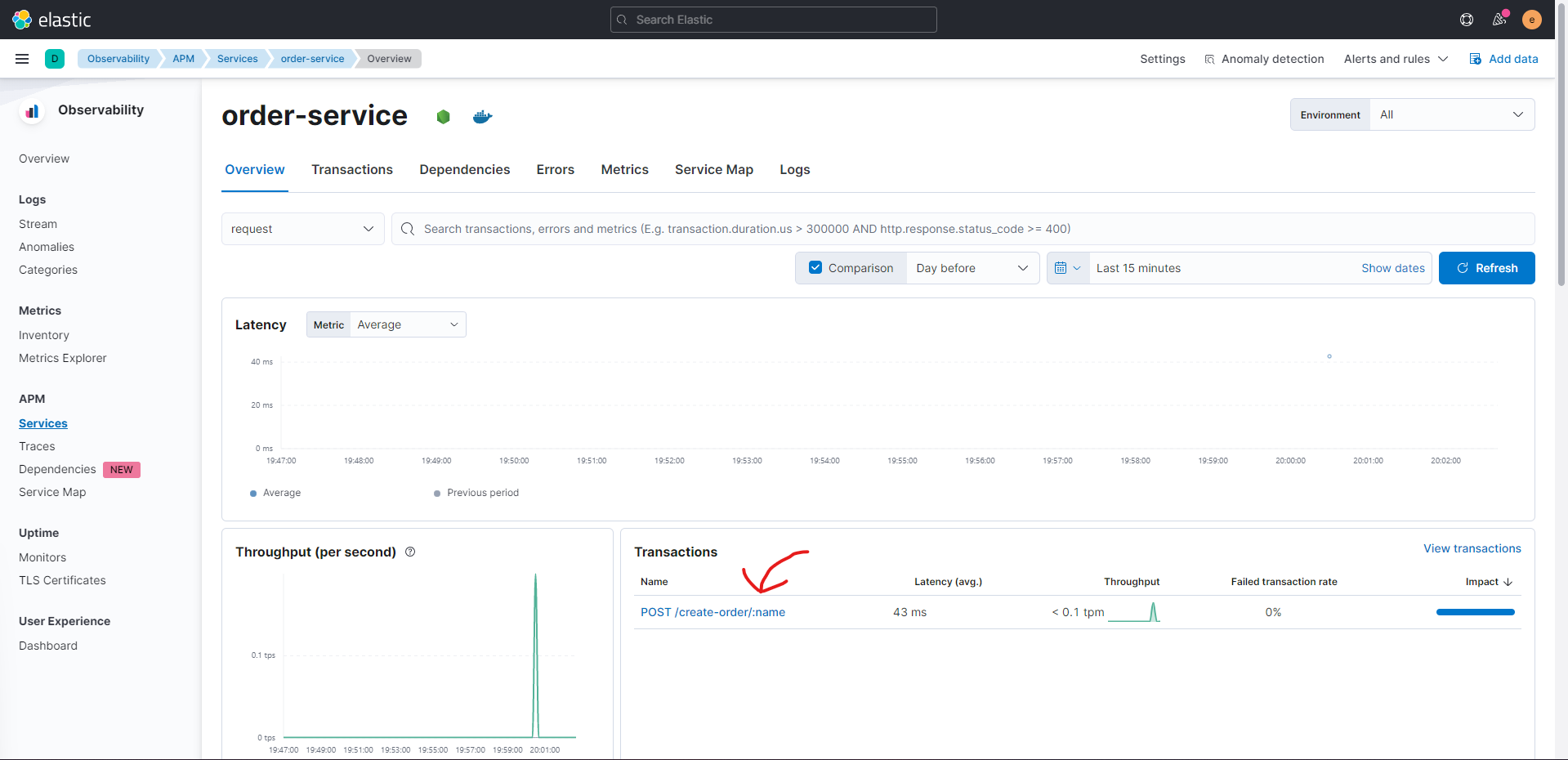1568x760 pixels.
Task: Click the order-service breadcrumb
Action: [x=313, y=59]
